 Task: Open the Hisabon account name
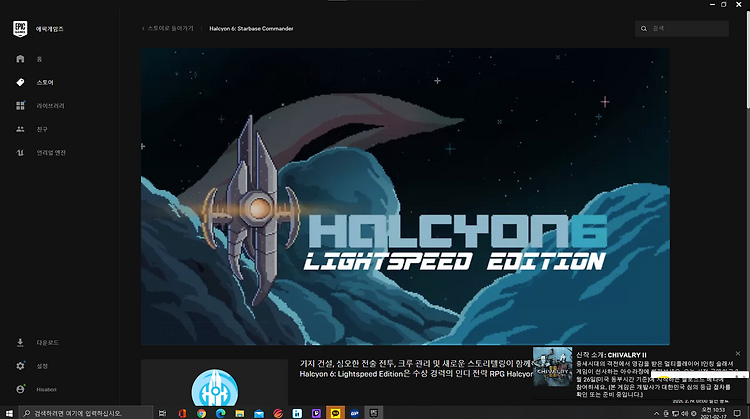point(46,389)
